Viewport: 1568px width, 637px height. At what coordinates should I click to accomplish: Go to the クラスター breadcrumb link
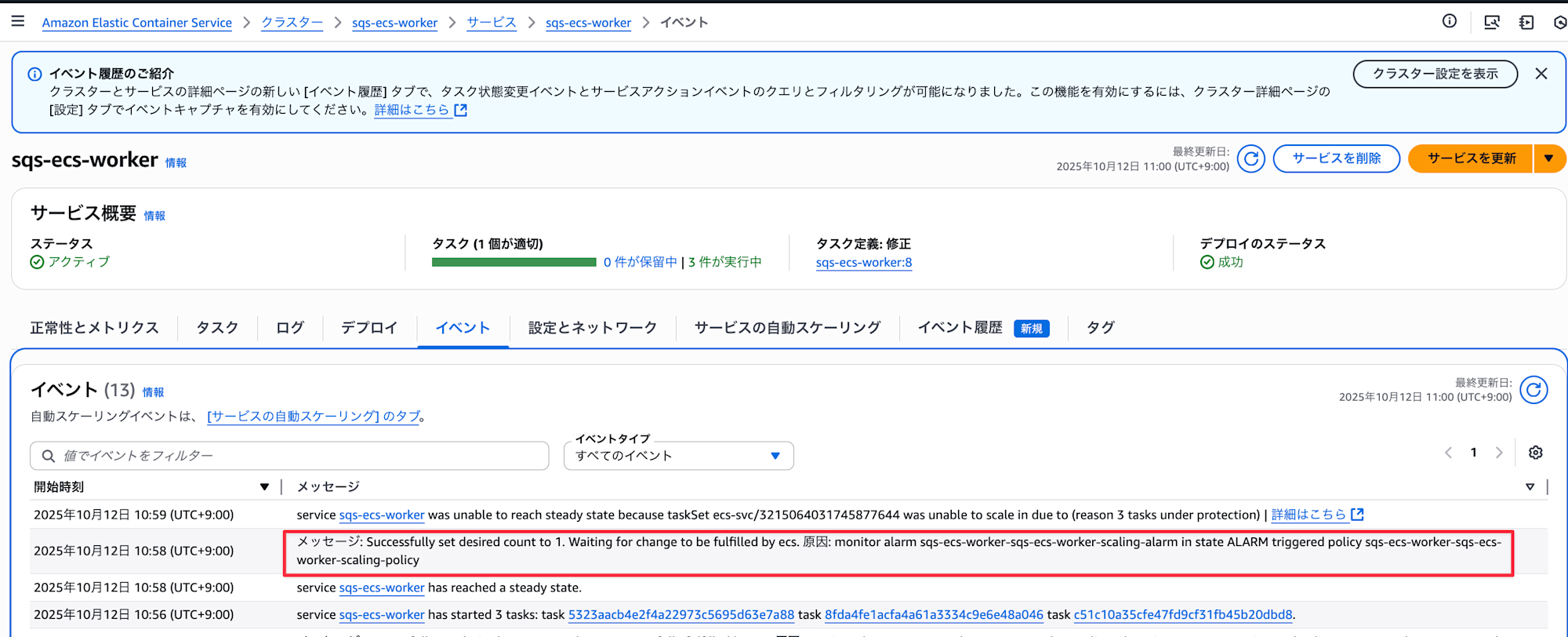pos(292,23)
